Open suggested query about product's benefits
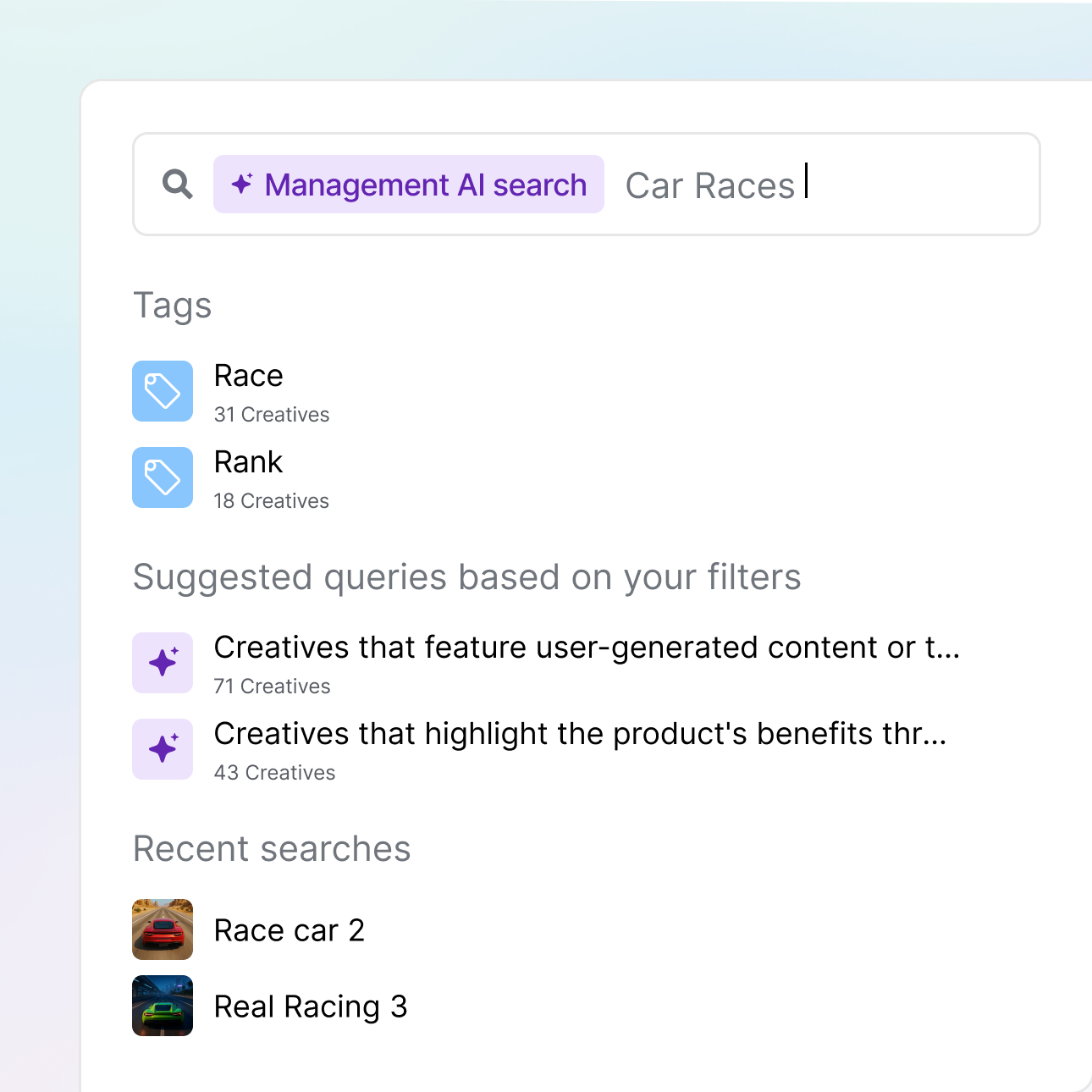The width and height of the screenshot is (1092, 1092). click(580, 734)
